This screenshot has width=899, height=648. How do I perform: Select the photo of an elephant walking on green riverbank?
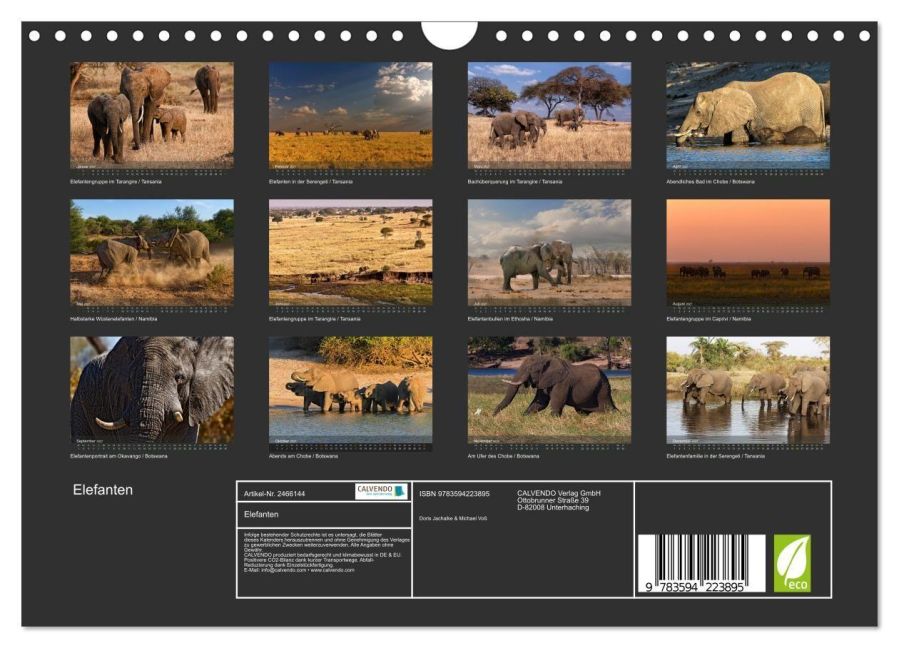coord(549,390)
